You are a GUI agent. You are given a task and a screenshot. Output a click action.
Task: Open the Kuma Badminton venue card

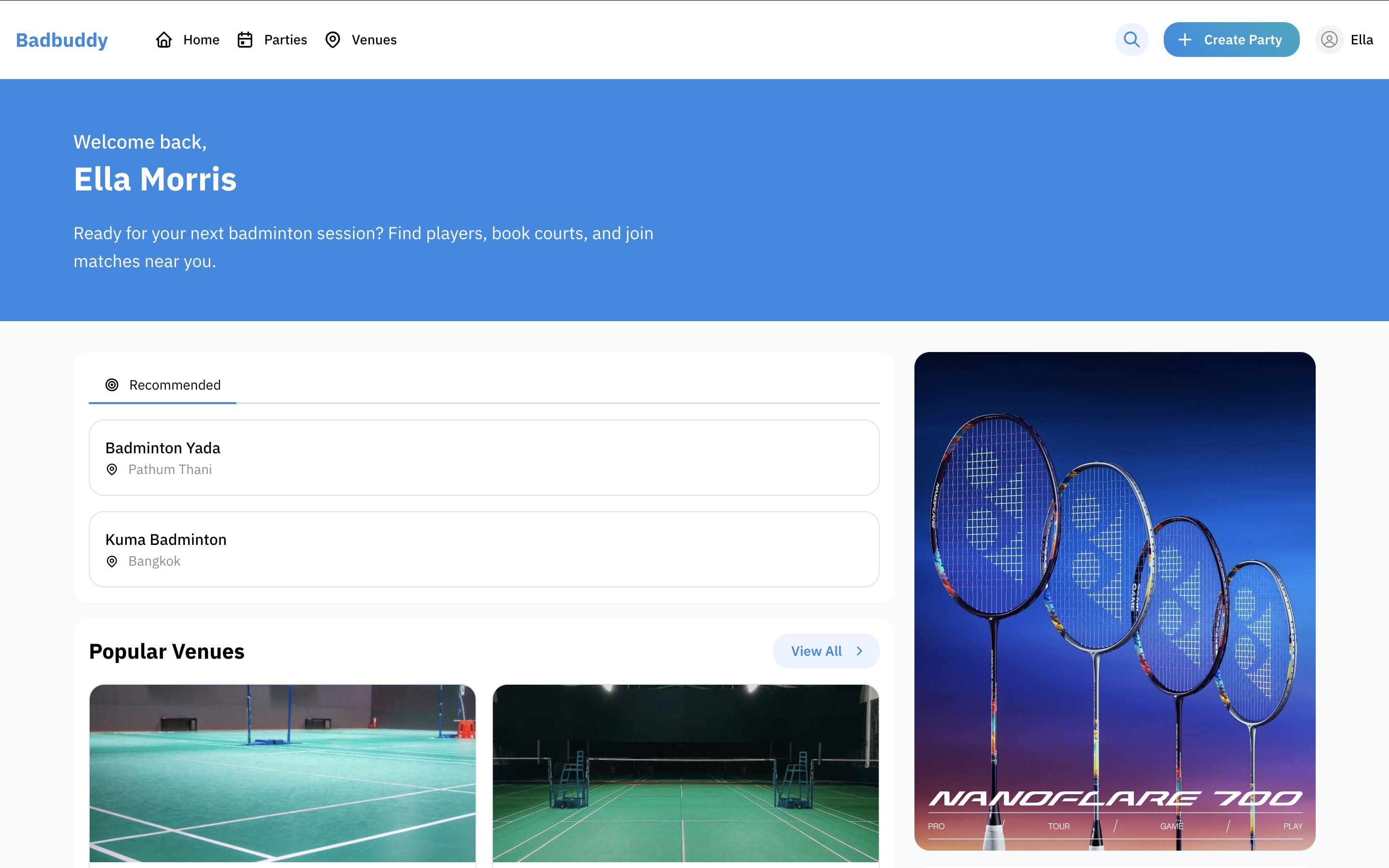point(483,549)
